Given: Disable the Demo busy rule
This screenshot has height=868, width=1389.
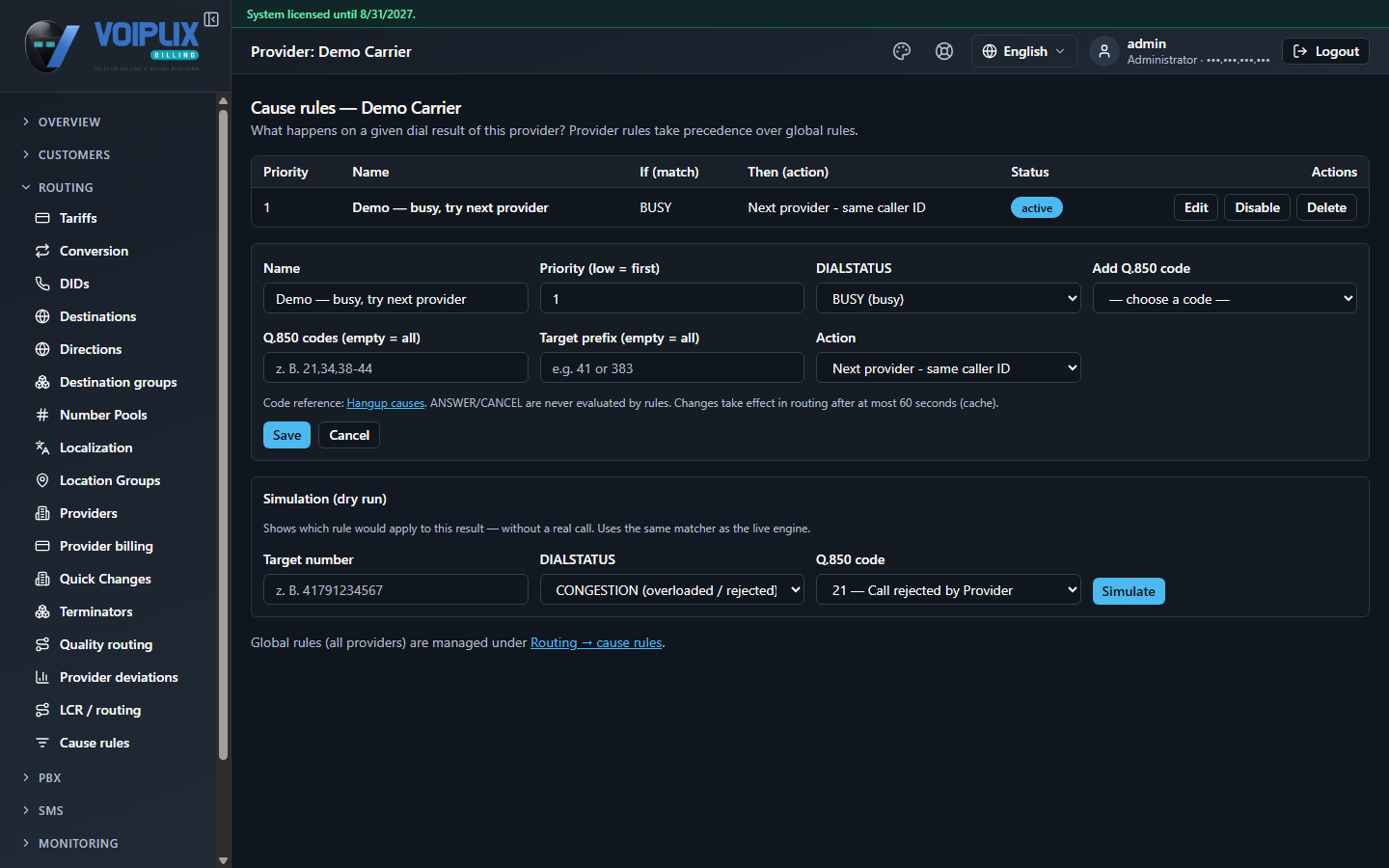Looking at the screenshot, I should tap(1257, 207).
